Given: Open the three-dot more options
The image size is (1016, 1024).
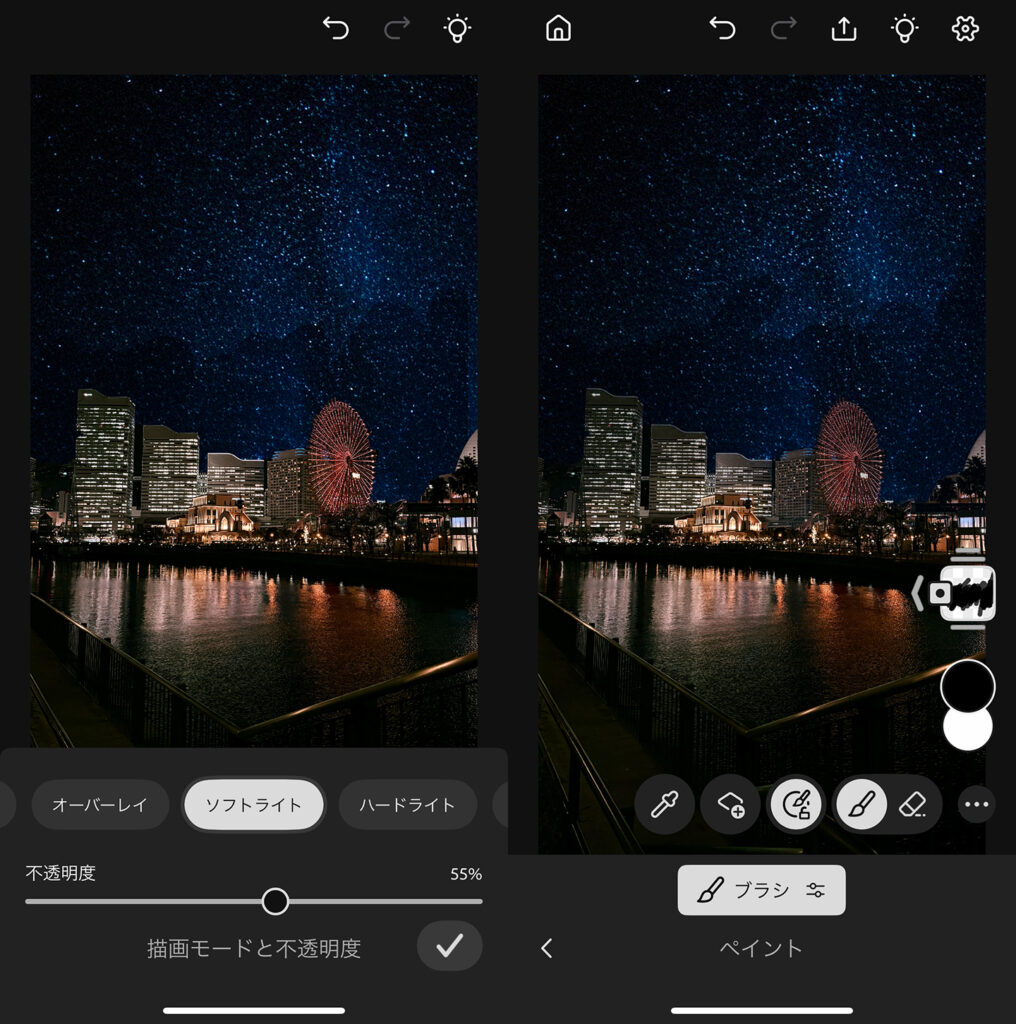Looking at the screenshot, I should click(x=977, y=805).
